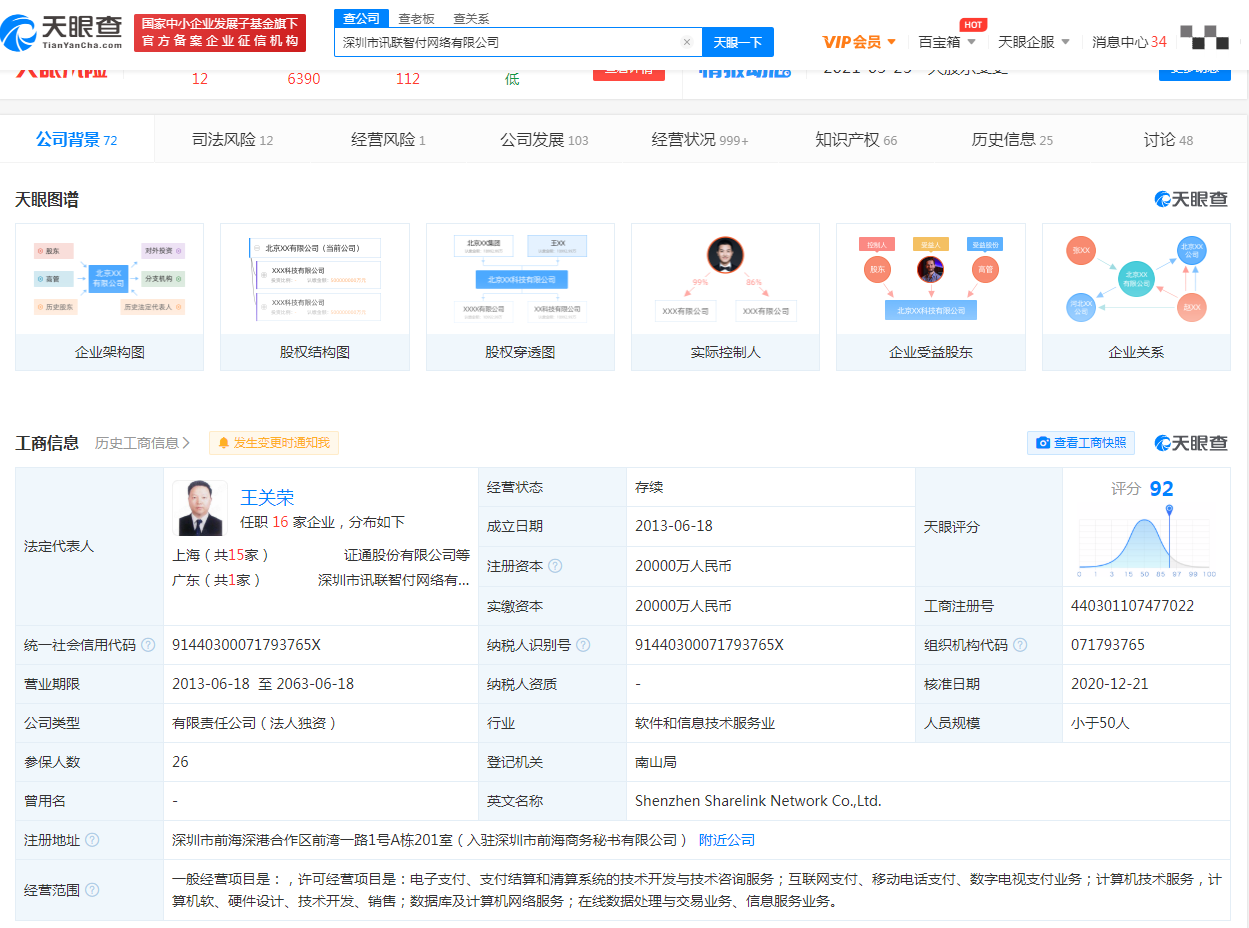Open the 经营状况 tab

pos(700,140)
